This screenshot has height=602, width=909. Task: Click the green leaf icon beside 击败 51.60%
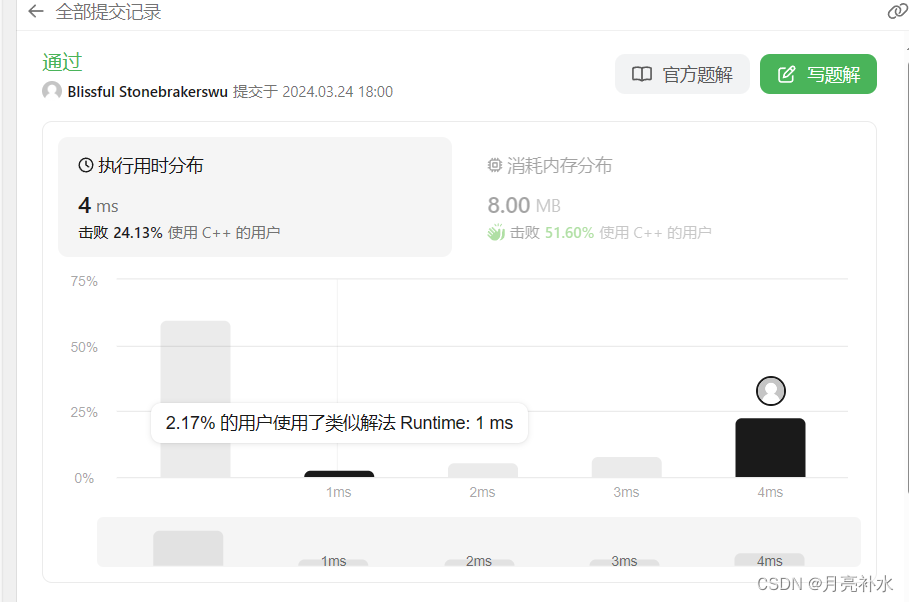pos(496,232)
